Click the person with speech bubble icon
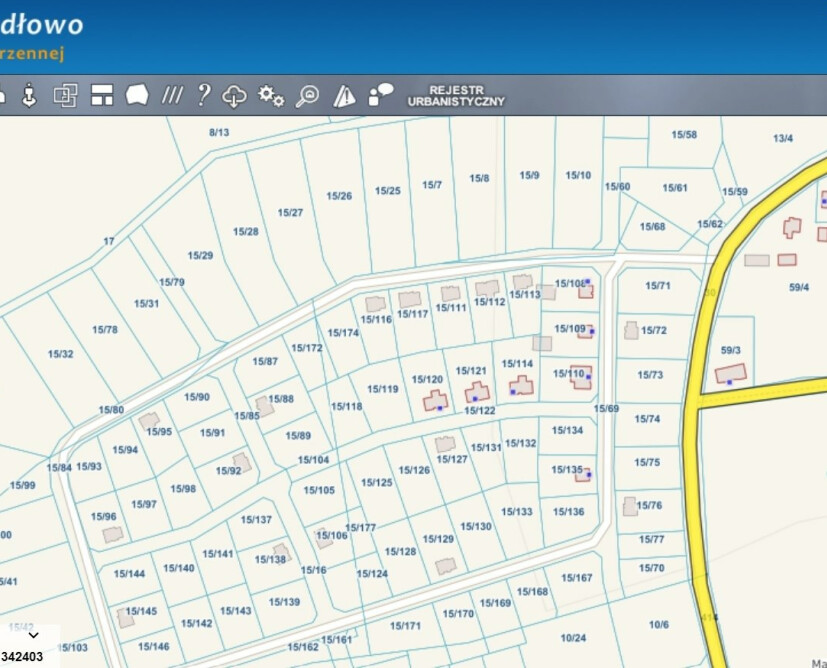This screenshot has width=827, height=668. pyautogui.click(x=380, y=95)
